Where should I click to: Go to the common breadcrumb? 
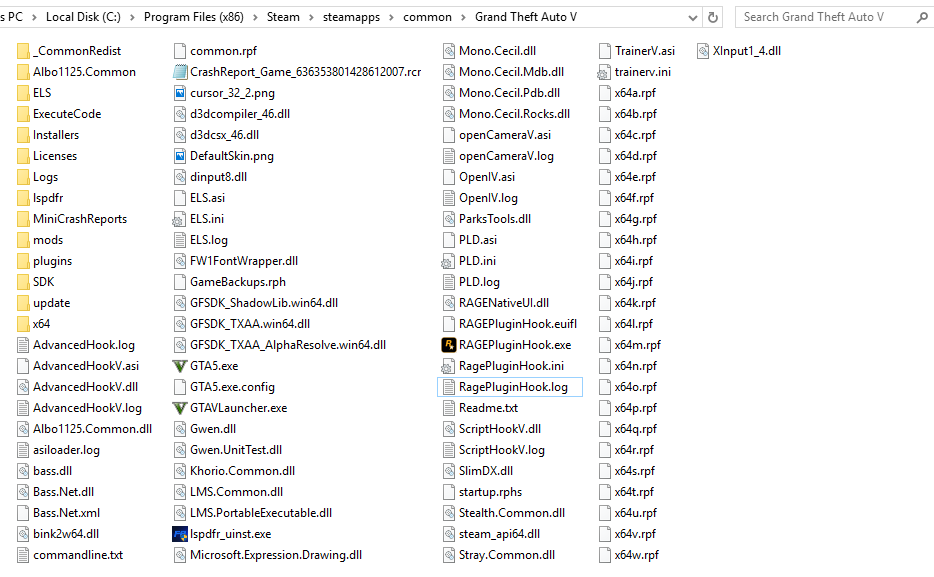[427, 17]
